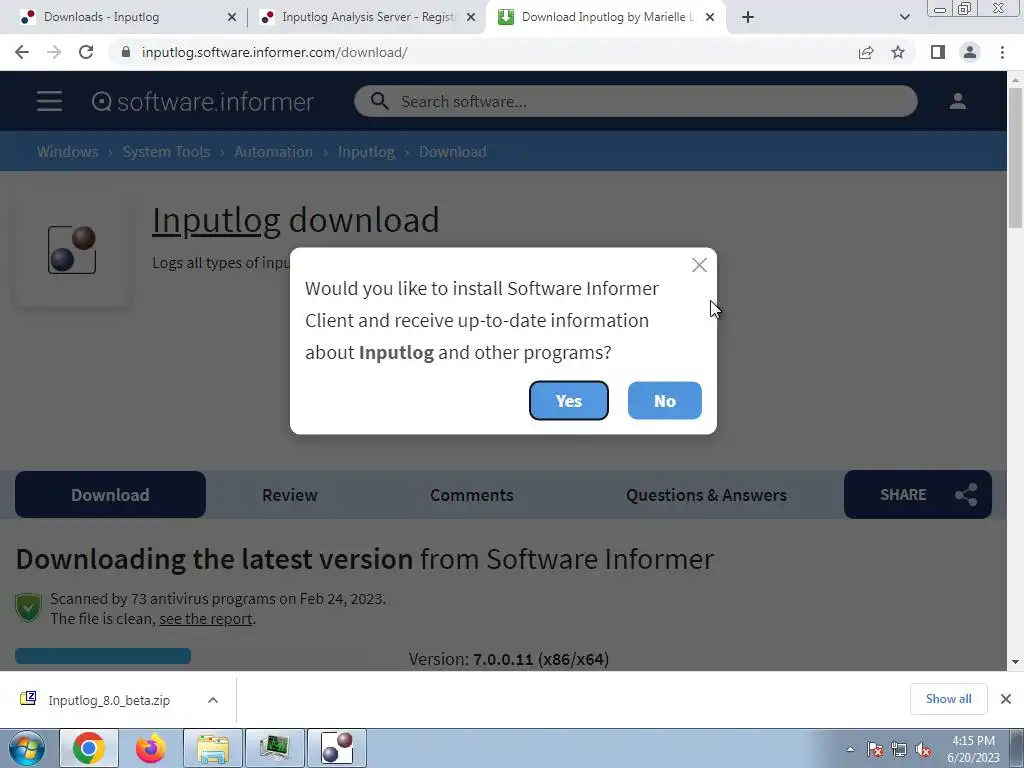The height and width of the screenshot is (768, 1024).
Task: Click the Inputlog app icon thumbnail
Action: tap(72, 249)
